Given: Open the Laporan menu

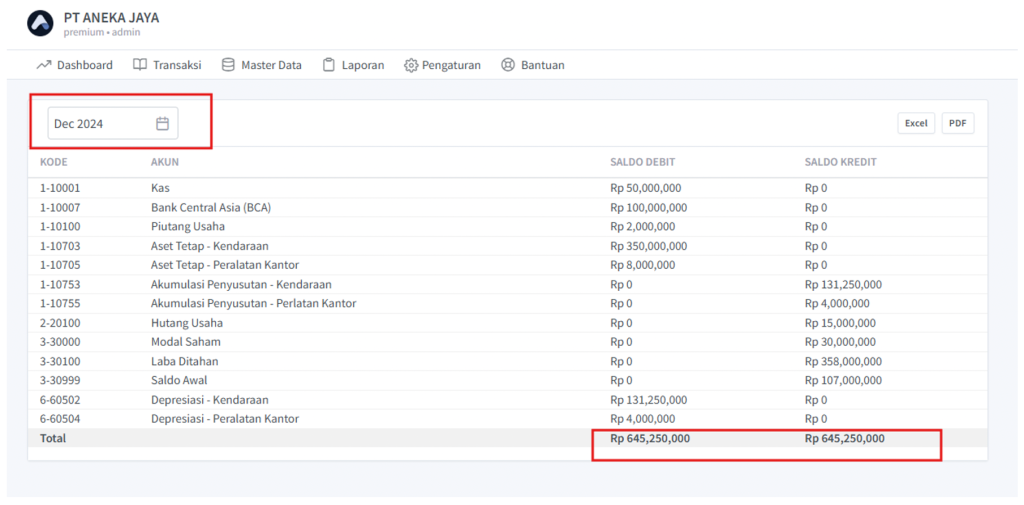Looking at the screenshot, I should 362,65.
